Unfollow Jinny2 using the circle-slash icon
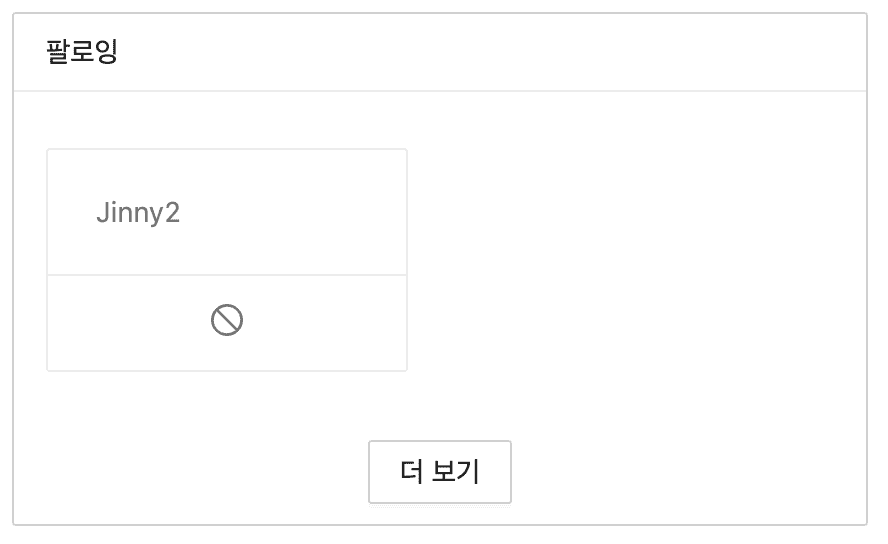 tap(227, 320)
